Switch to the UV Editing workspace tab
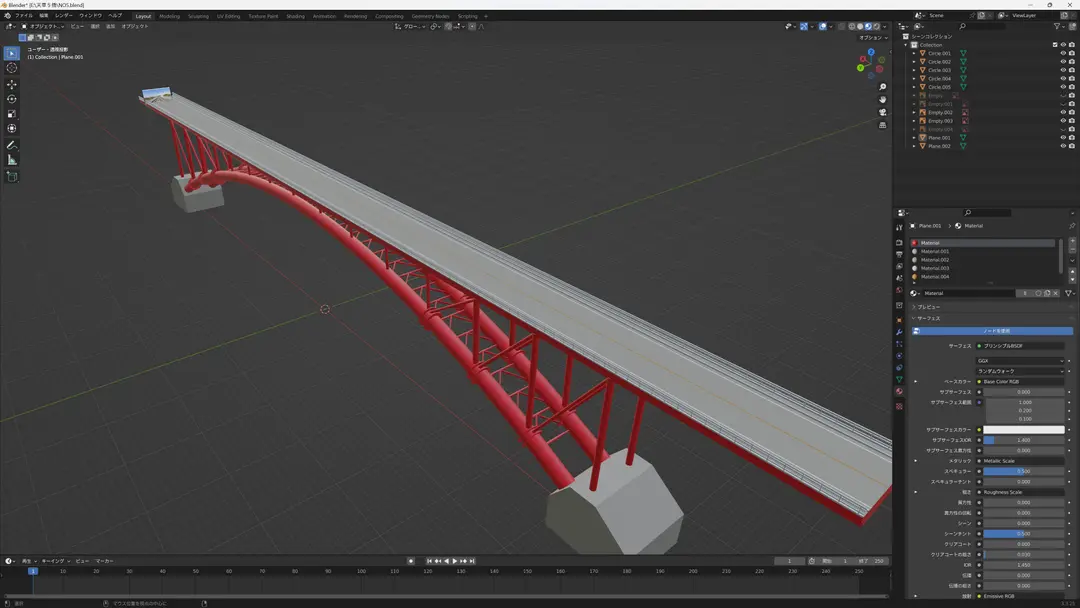This screenshot has width=1080, height=608. pos(229,16)
